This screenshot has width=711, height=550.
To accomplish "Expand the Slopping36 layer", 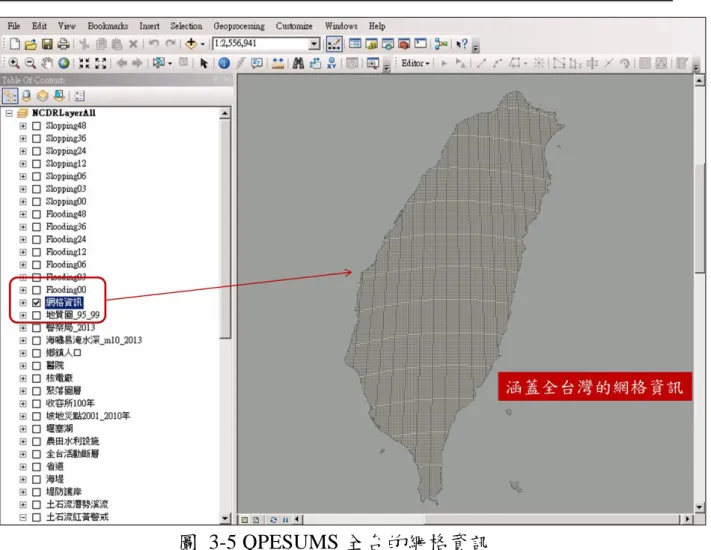I will click(x=23, y=138).
